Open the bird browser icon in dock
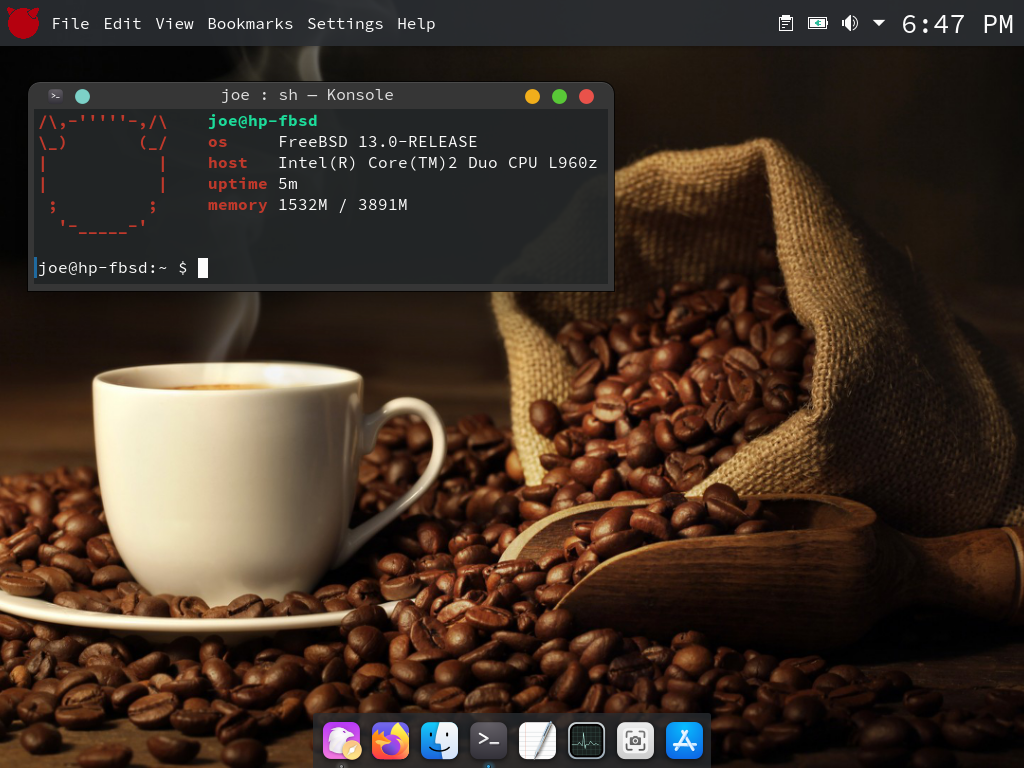 [x=341, y=741]
